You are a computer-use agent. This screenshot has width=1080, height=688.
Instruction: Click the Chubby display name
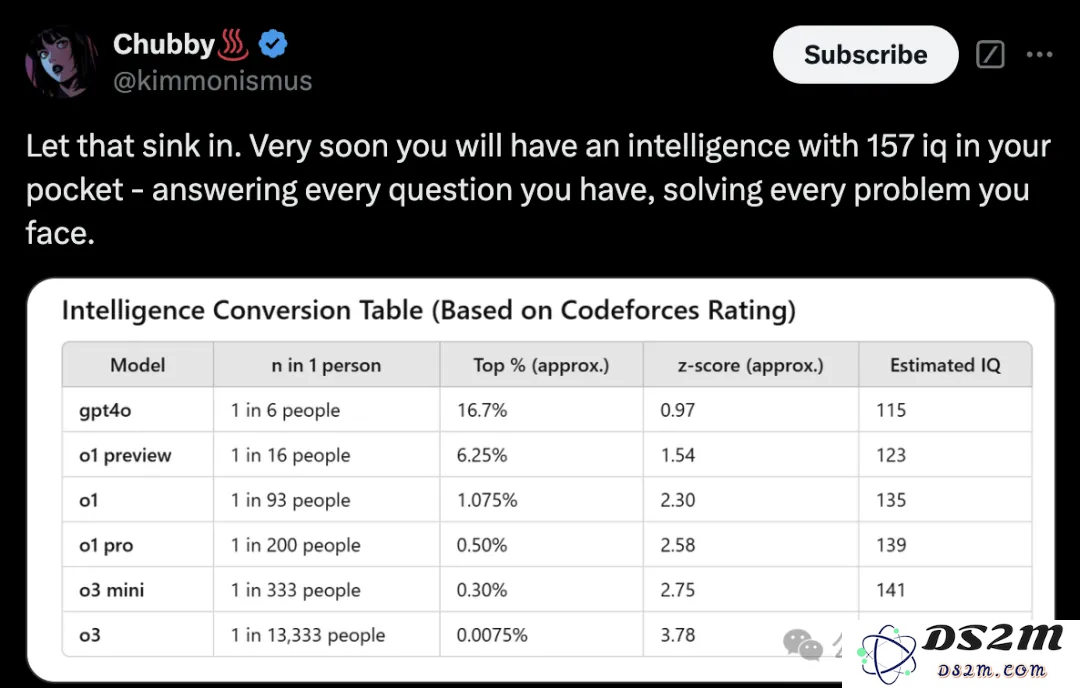point(164,44)
